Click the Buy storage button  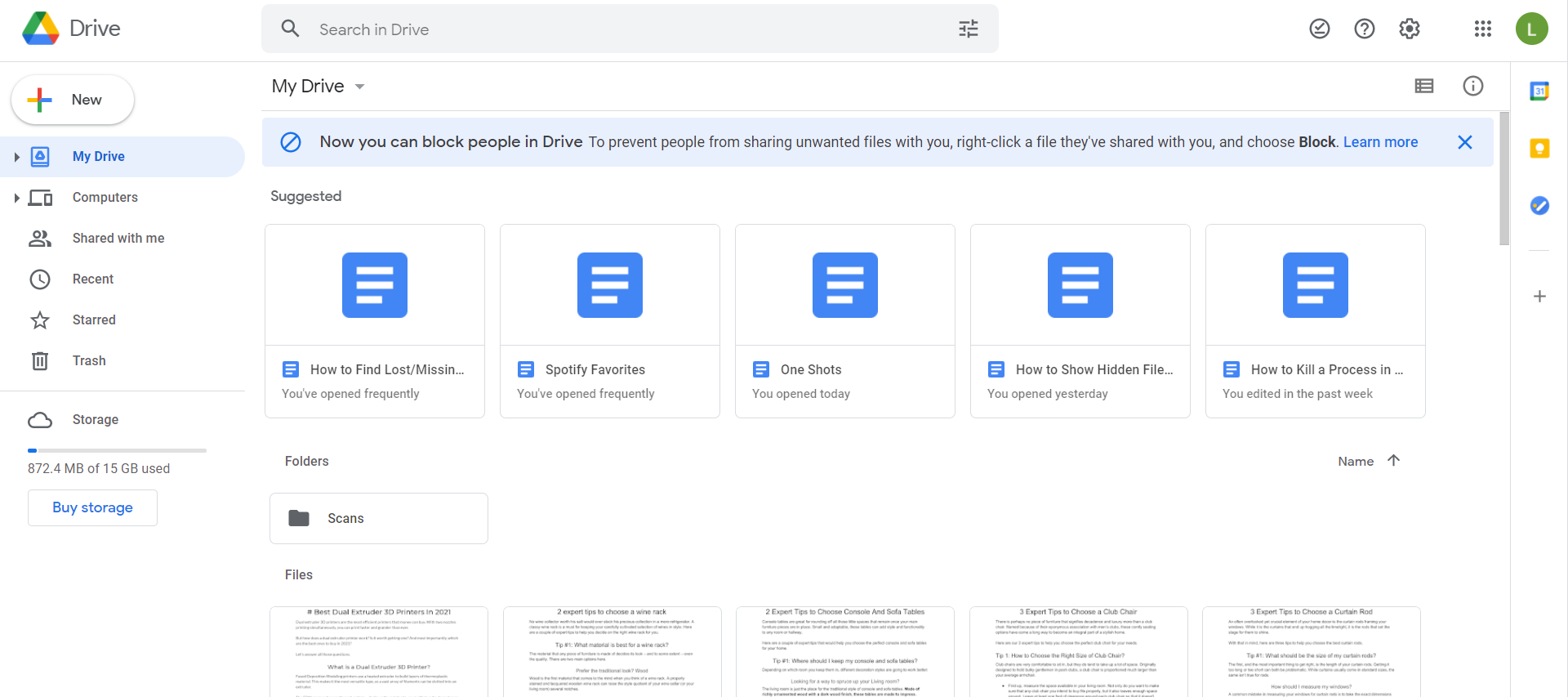(92, 507)
